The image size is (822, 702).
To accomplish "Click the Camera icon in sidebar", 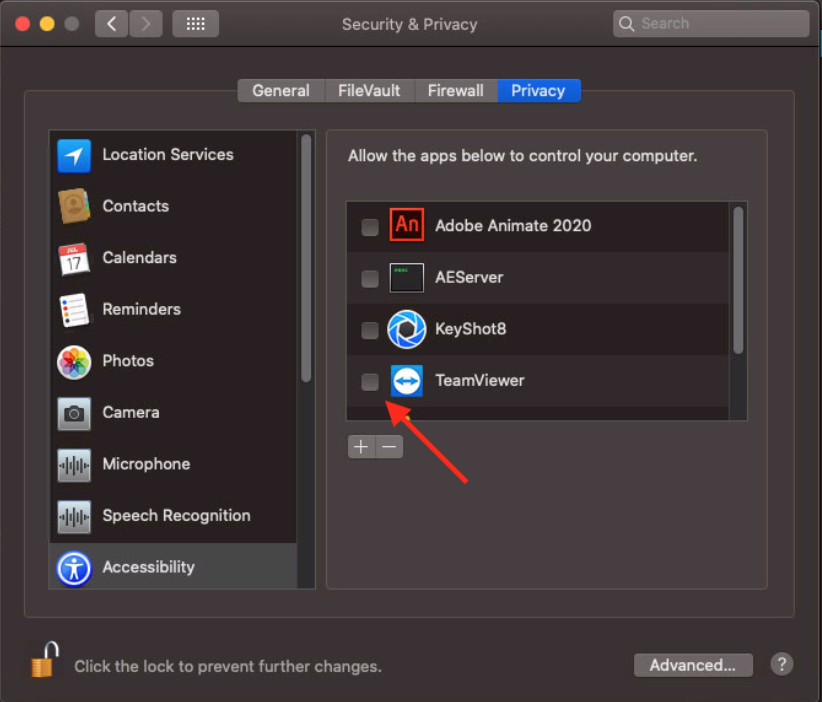I will [74, 414].
